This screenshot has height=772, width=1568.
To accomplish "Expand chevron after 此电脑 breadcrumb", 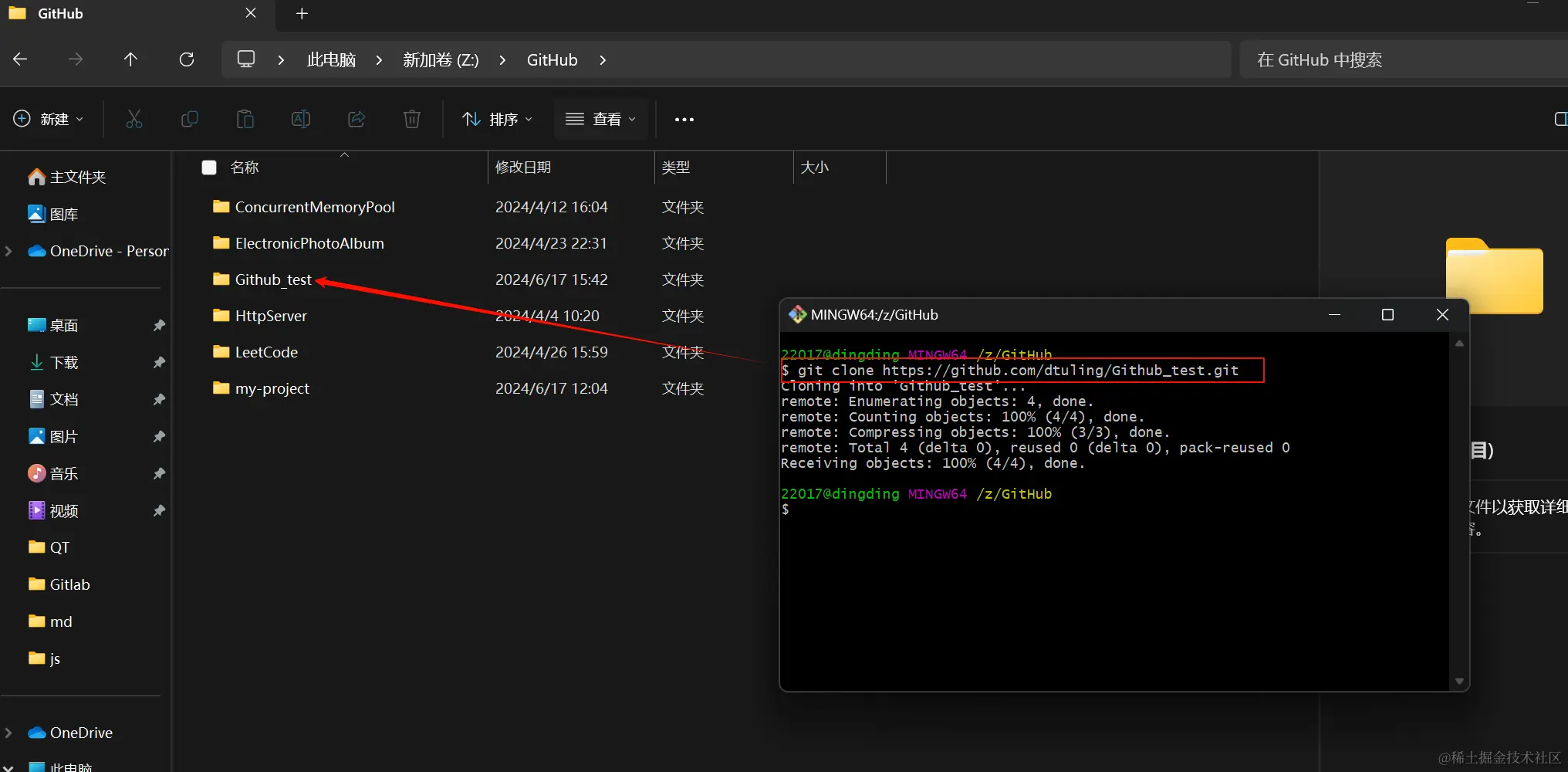I will click(x=379, y=59).
